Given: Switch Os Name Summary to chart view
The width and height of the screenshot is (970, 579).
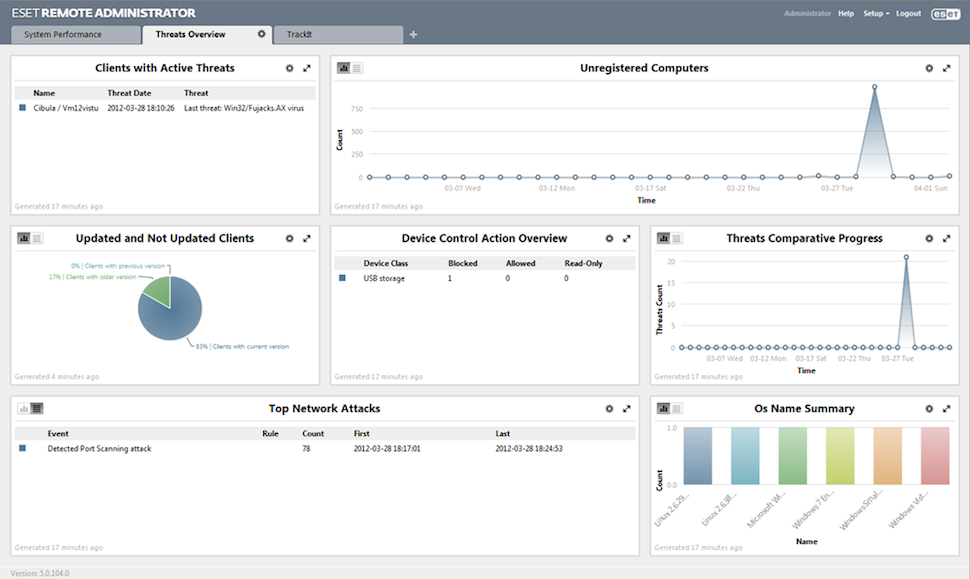Looking at the screenshot, I should 664,408.
